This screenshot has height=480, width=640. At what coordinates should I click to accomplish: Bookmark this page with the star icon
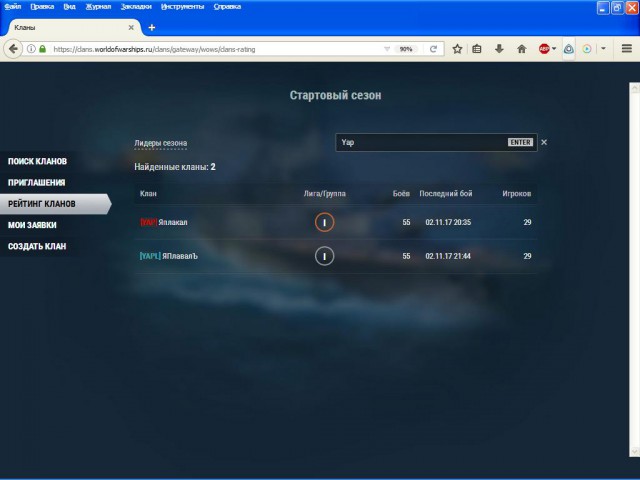(457, 49)
